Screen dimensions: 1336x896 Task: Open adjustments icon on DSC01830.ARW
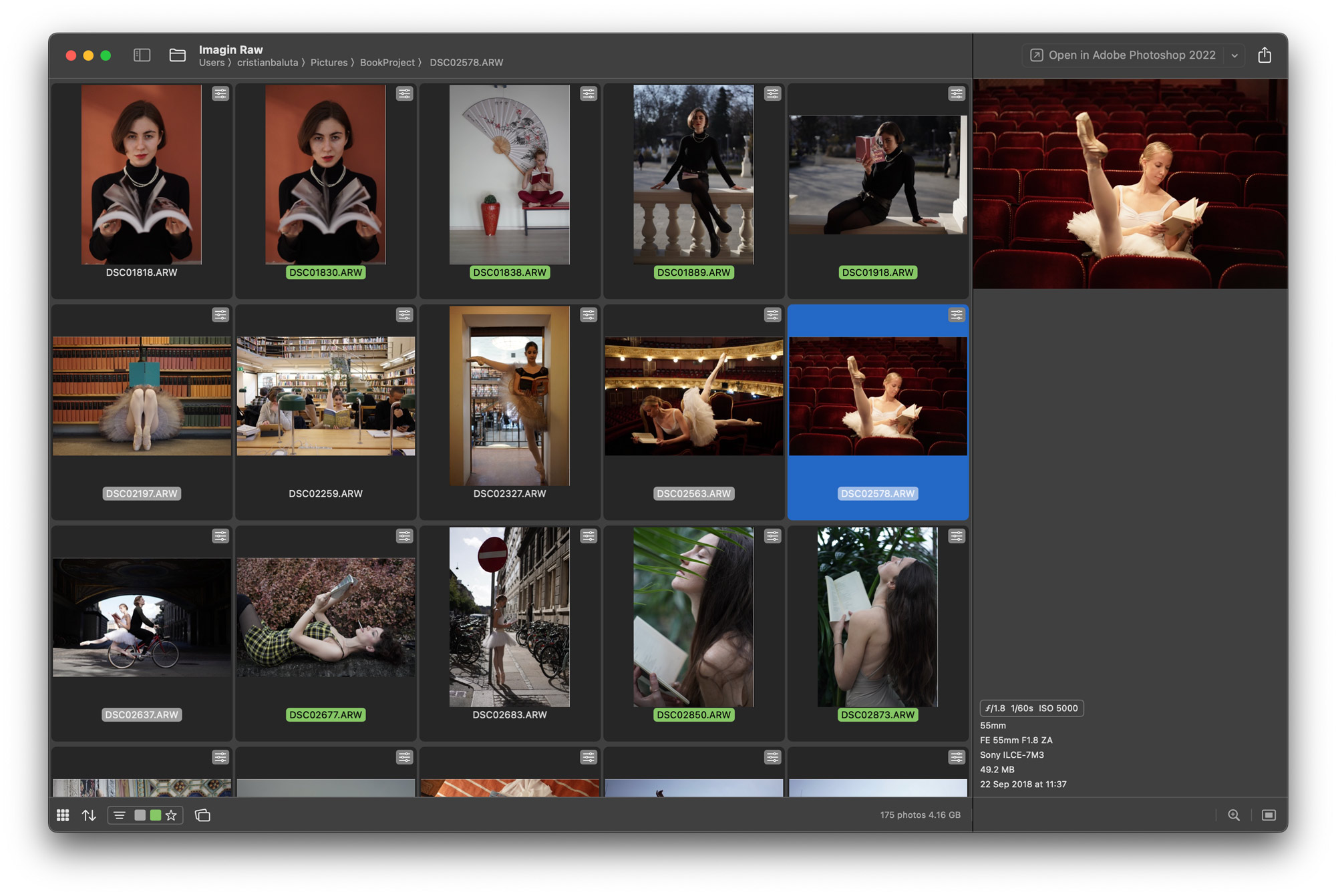[x=404, y=93]
